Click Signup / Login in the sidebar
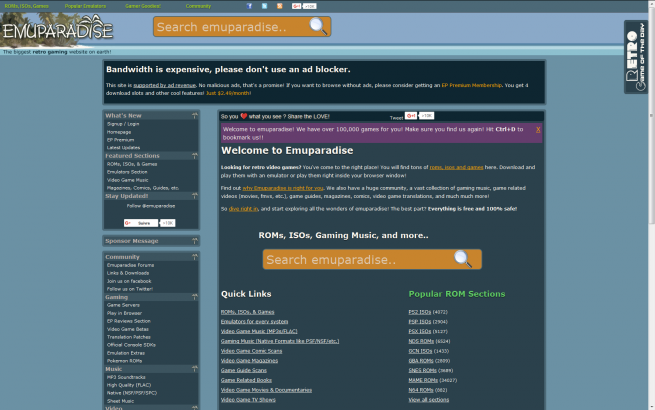 (x=123, y=124)
